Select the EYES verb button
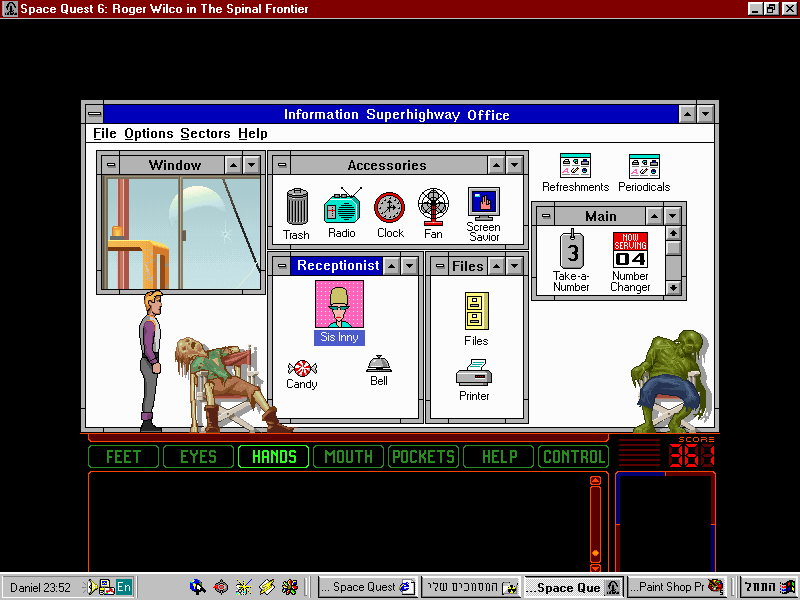The height and width of the screenshot is (600, 800). pos(198,457)
